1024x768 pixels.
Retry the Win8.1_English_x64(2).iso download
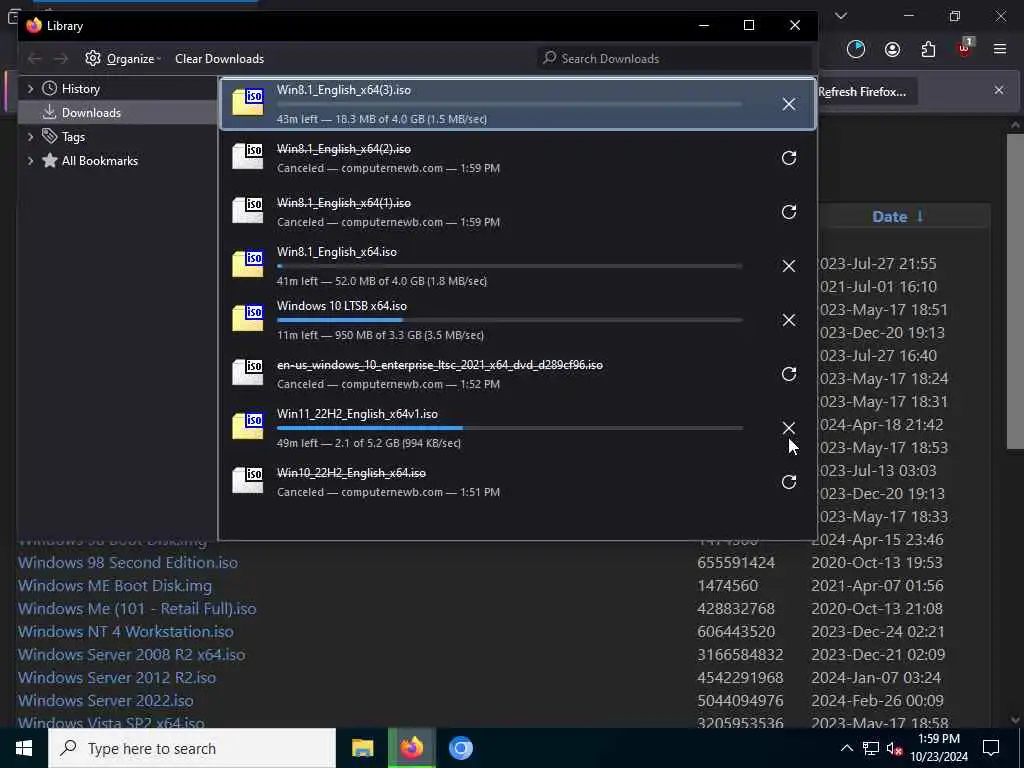(x=788, y=158)
